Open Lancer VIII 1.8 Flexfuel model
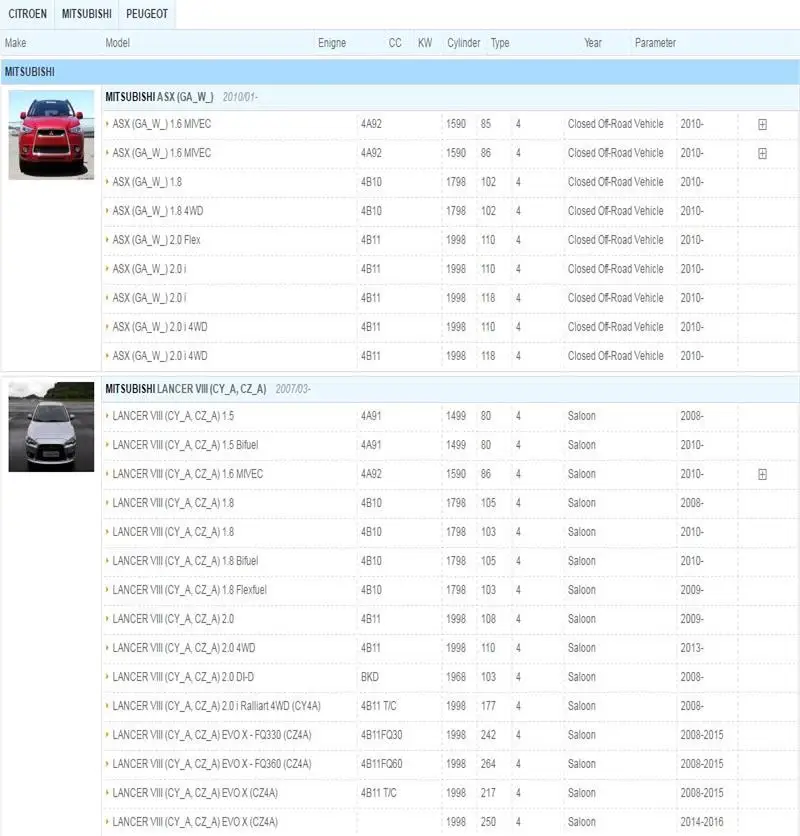 pos(189,590)
